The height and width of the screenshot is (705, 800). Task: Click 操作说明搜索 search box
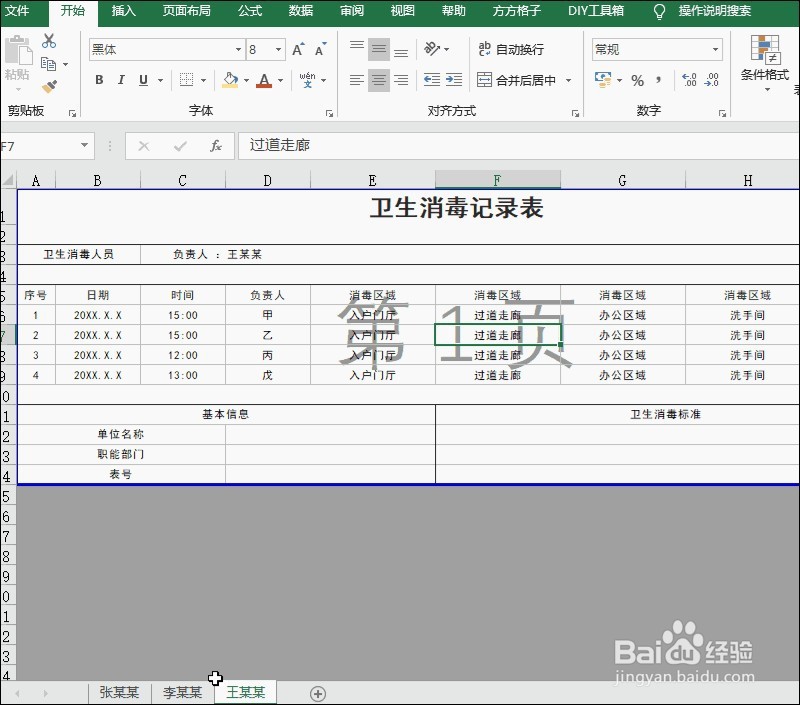(x=713, y=11)
